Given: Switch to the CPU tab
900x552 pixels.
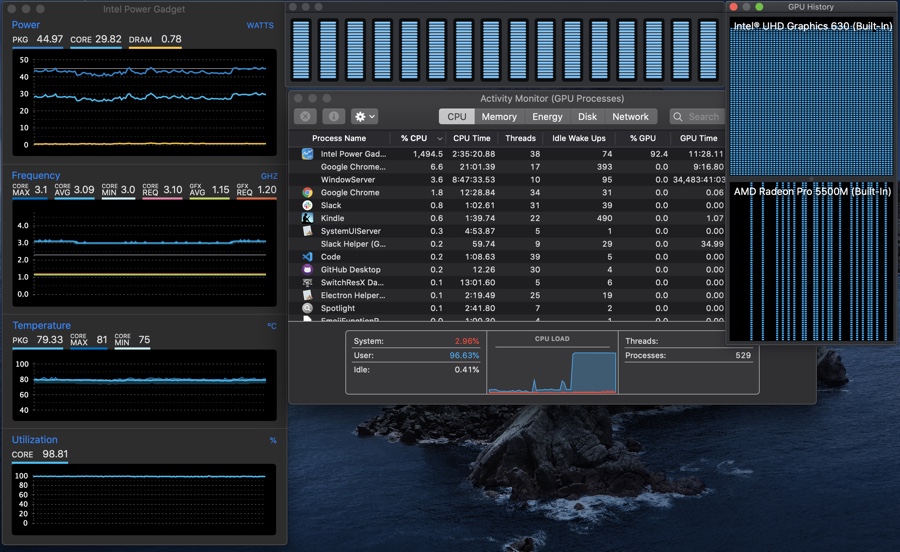Looking at the screenshot, I should click(457, 116).
